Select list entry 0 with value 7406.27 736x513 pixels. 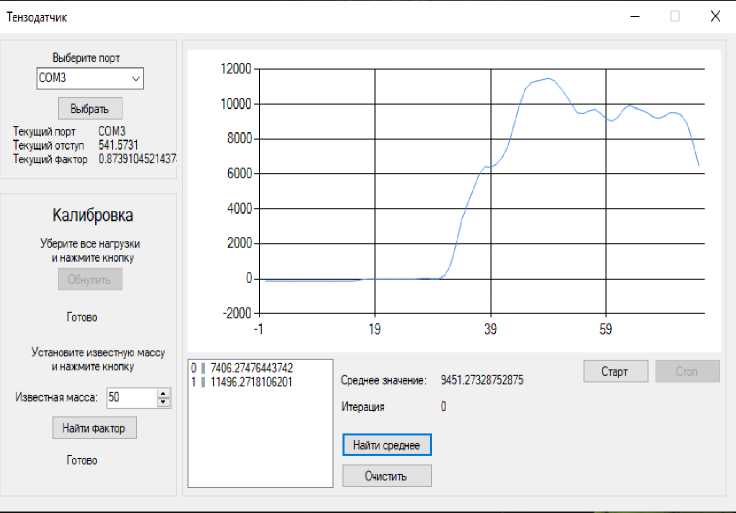pyautogui.click(x=243, y=368)
